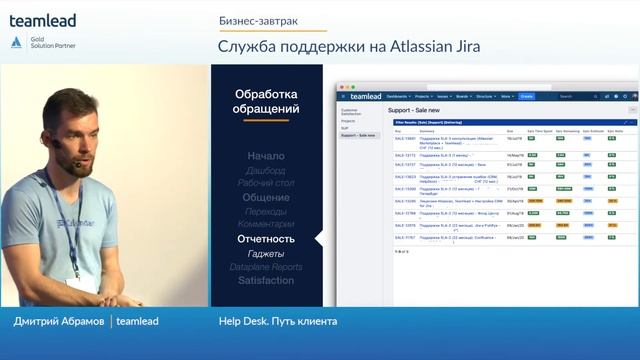The image size is (640, 360).
Task: Click the Обработка обращений slide heading
Action: pos(266,102)
